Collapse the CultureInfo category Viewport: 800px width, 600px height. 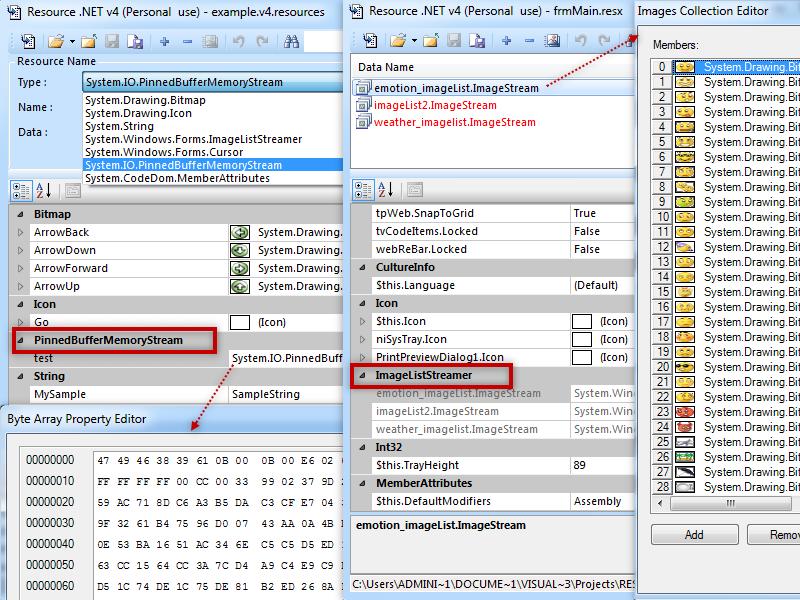362,267
